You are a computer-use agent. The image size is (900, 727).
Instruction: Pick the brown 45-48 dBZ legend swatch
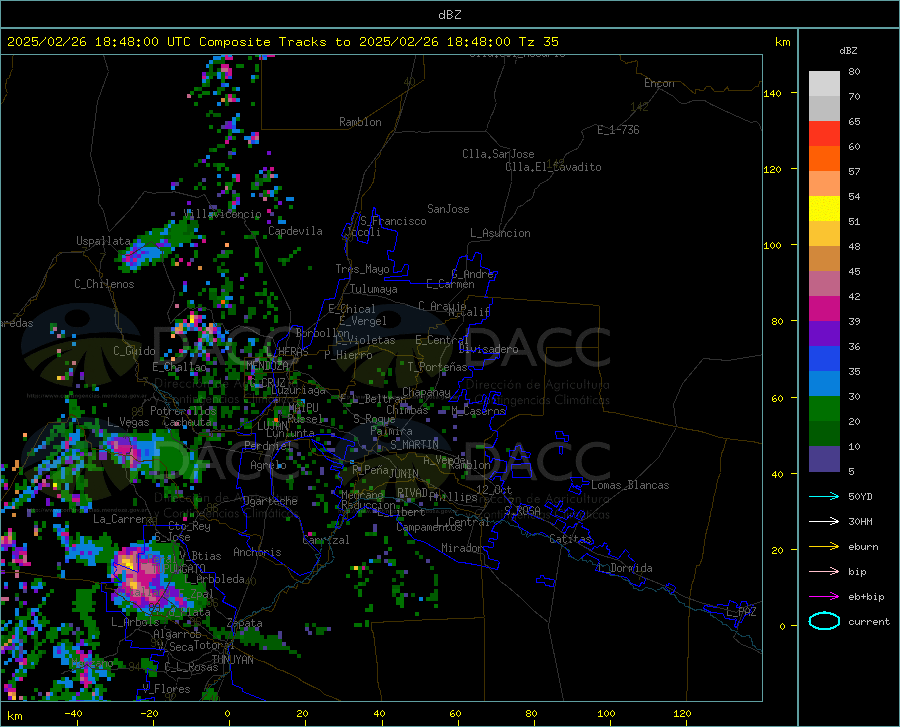(x=824, y=259)
